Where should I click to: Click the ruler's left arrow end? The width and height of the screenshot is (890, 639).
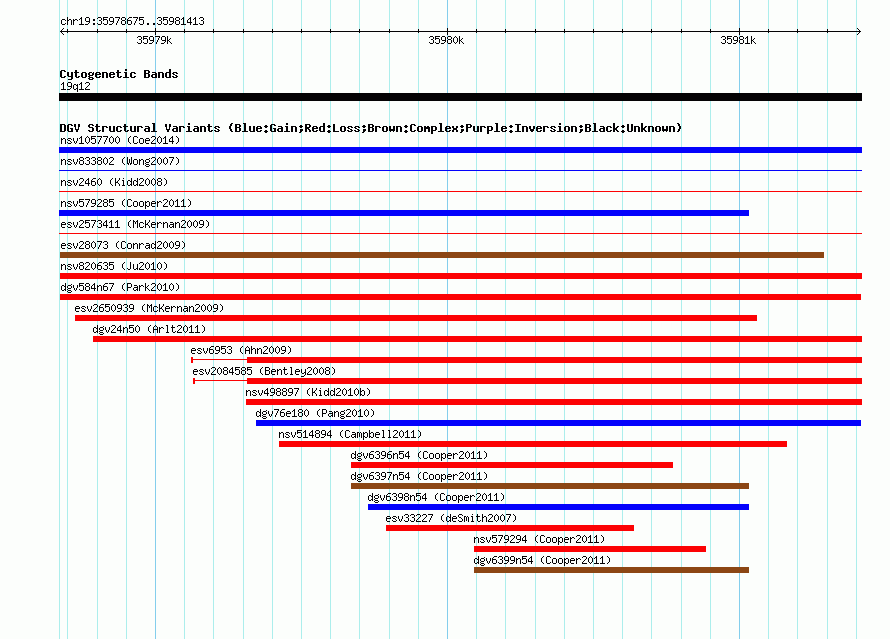(62, 32)
